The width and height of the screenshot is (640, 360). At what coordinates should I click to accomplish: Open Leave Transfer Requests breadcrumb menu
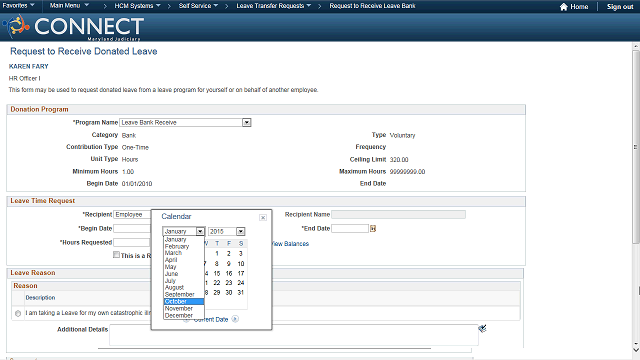point(273,6)
